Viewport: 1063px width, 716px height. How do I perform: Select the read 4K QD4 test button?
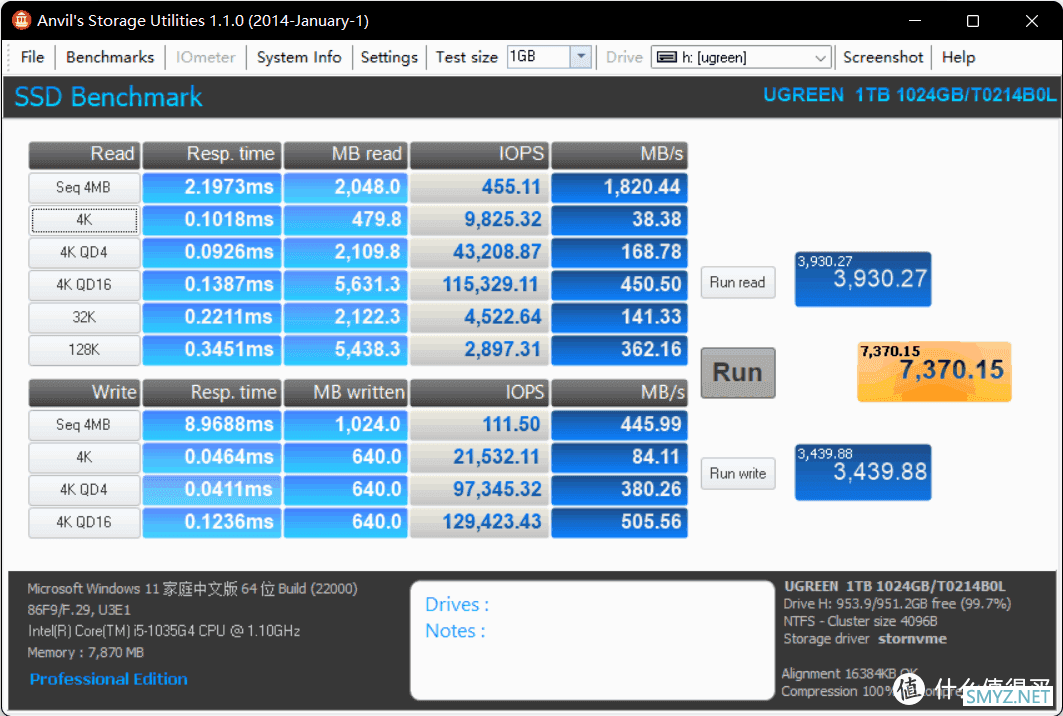click(x=84, y=252)
